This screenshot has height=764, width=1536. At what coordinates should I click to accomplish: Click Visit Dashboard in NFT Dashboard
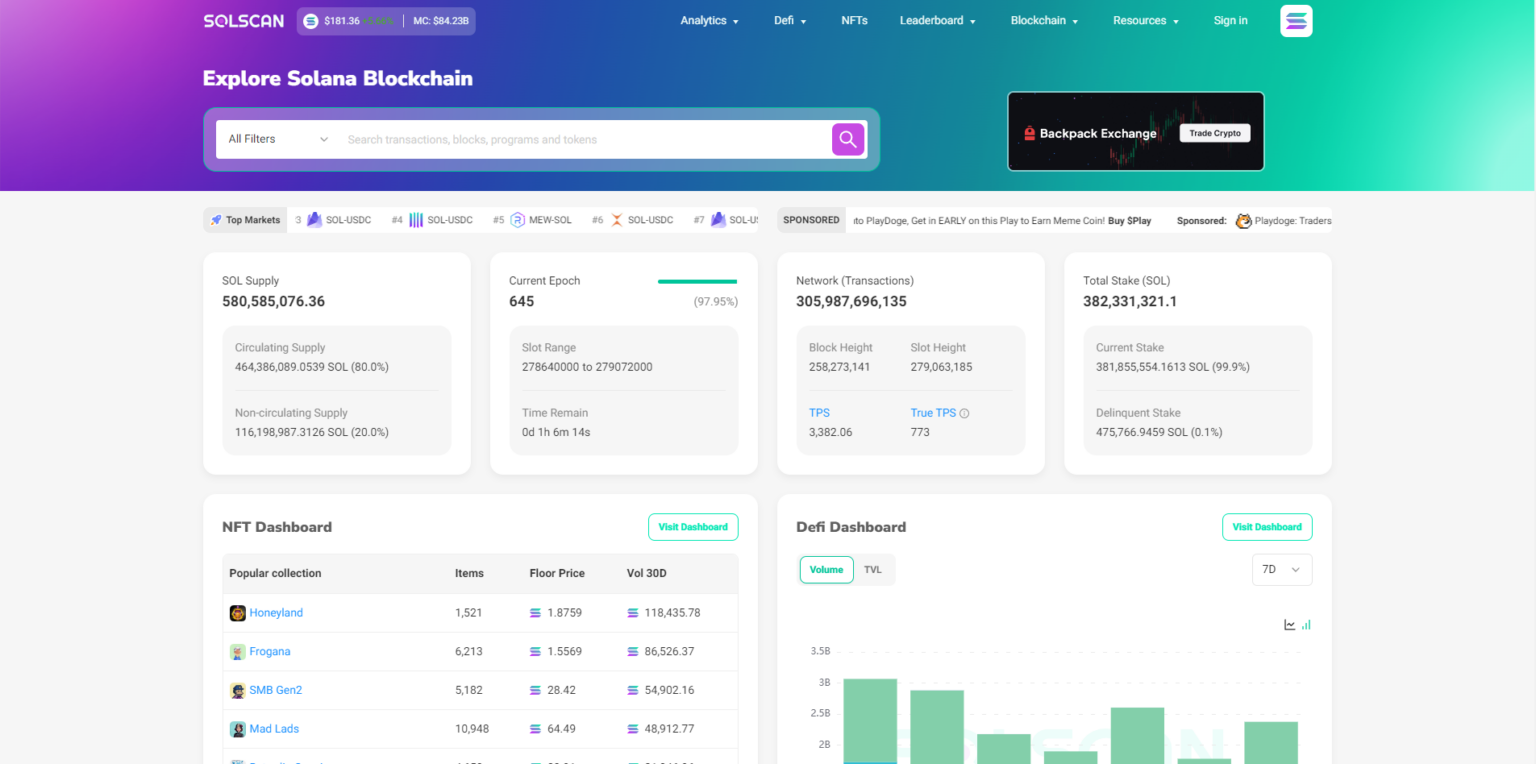(x=693, y=527)
